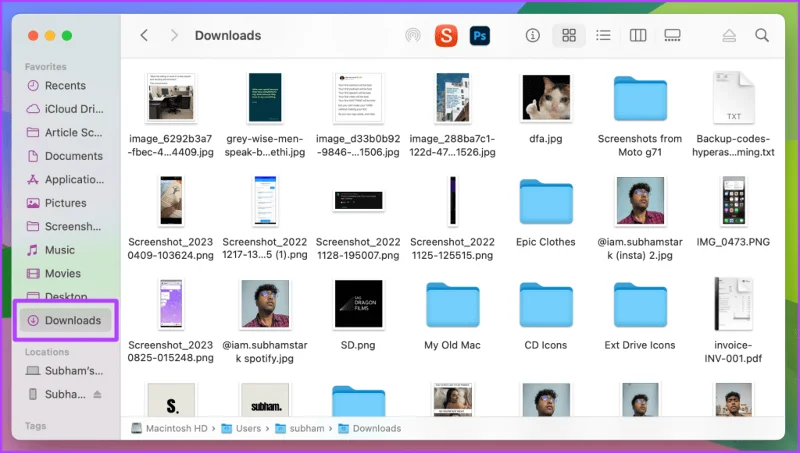Open Movies in sidebar
800x453 pixels.
pyautogui.click(x=64, y=273)
